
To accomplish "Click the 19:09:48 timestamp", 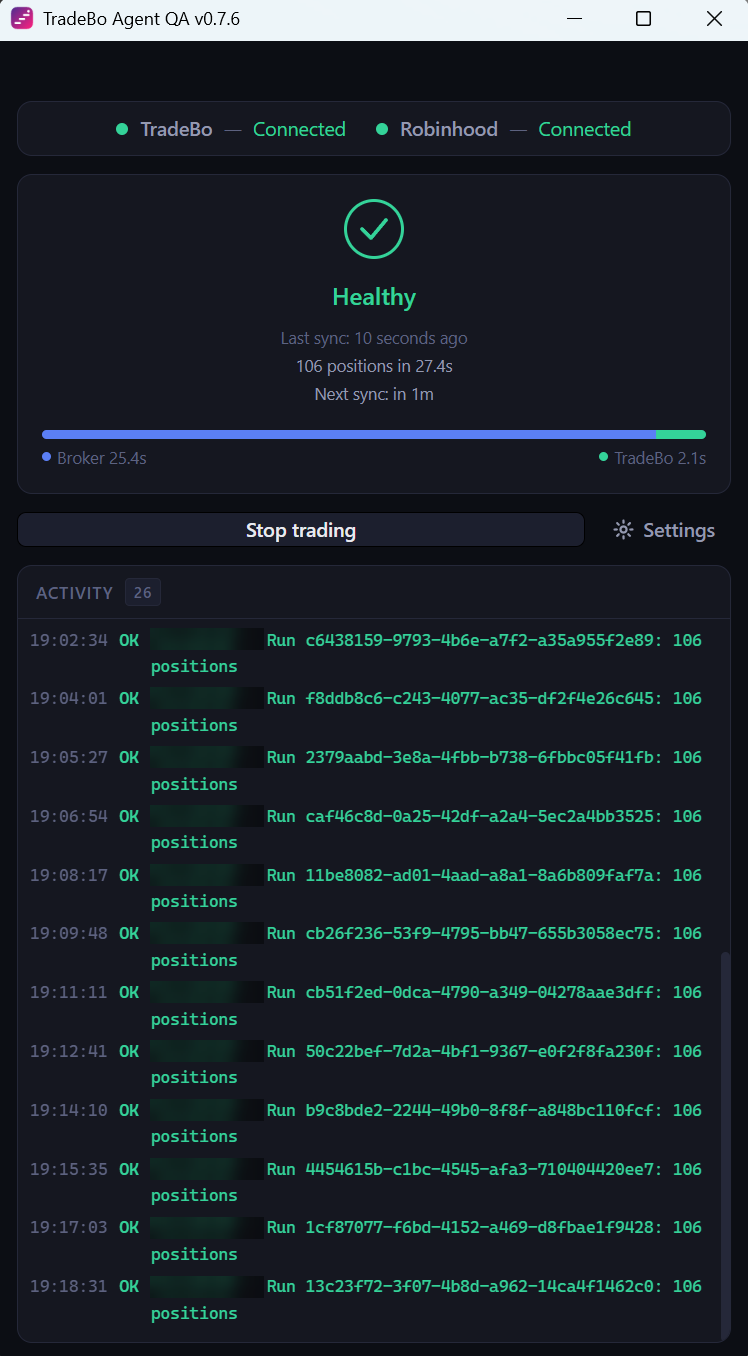I will point(68,933).
